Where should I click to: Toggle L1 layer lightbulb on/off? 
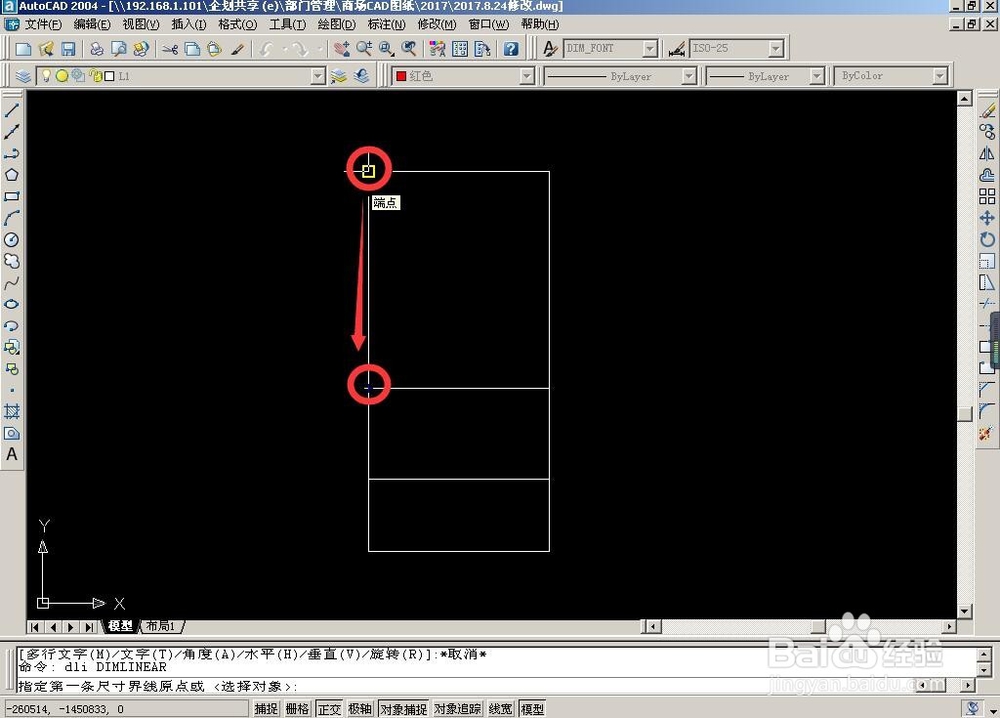pyautogui.click(x=46, y=77)
